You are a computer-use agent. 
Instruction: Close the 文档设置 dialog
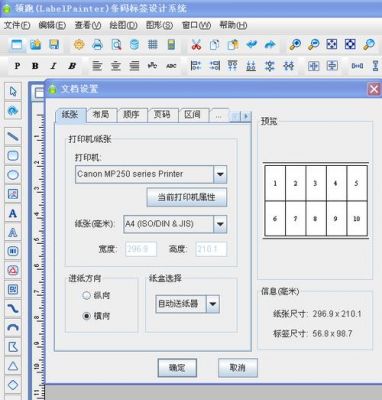pos(374,89)
